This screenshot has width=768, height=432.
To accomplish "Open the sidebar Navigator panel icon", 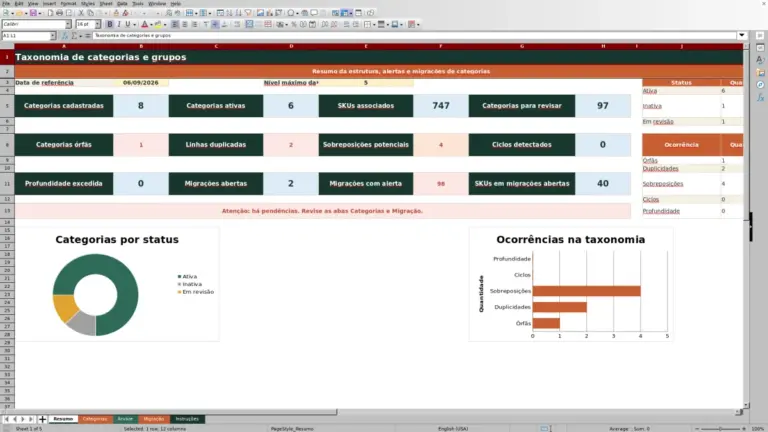I will click(x=760, y=85).
